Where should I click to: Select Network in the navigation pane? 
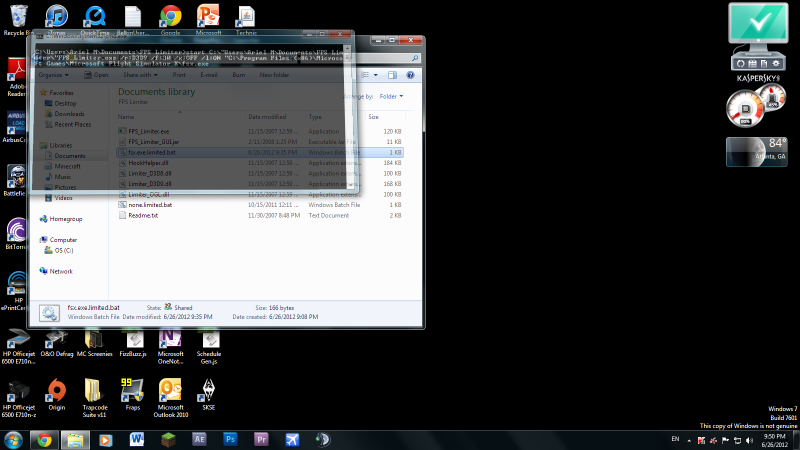click(x=56, y=271)
